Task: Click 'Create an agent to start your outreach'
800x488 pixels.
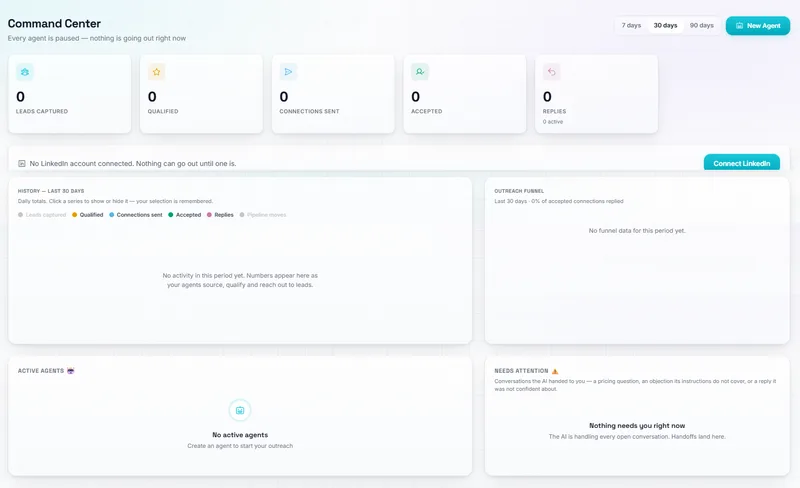Action: [240, 446]
